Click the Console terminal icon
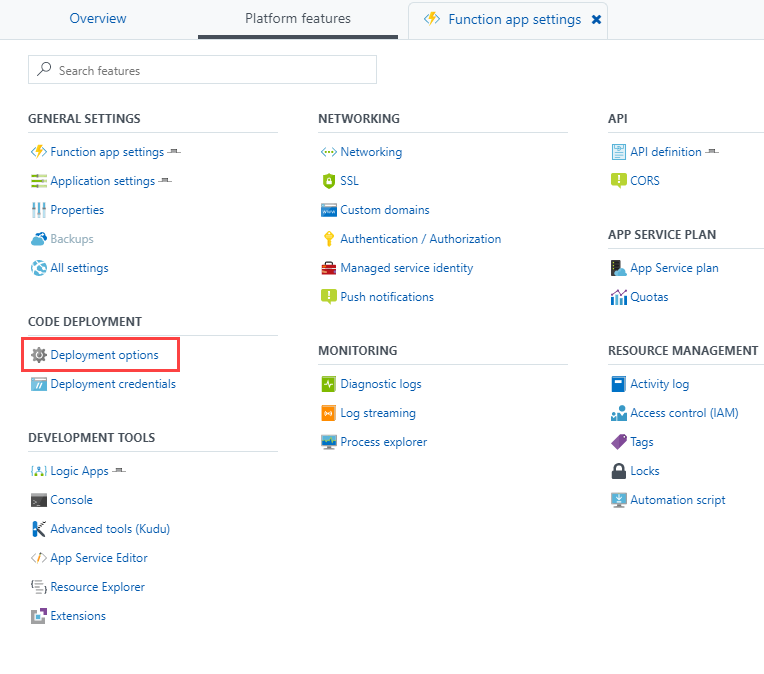This screenshot has height=674, width=764. tap(39, 500)
